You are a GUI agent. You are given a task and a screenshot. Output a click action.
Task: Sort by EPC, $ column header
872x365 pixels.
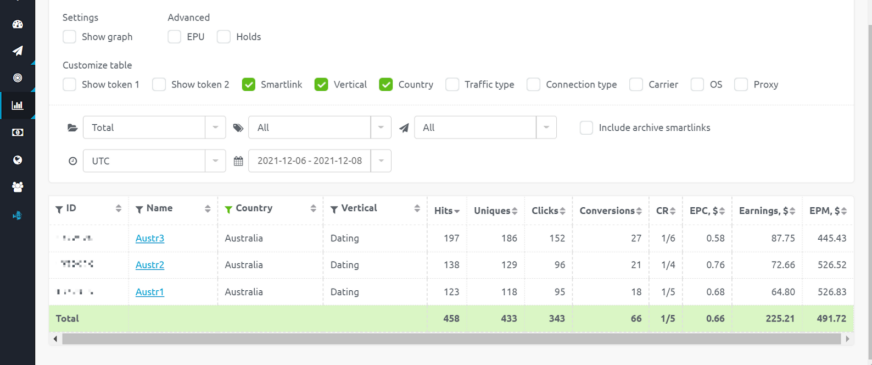coord(707,211)
